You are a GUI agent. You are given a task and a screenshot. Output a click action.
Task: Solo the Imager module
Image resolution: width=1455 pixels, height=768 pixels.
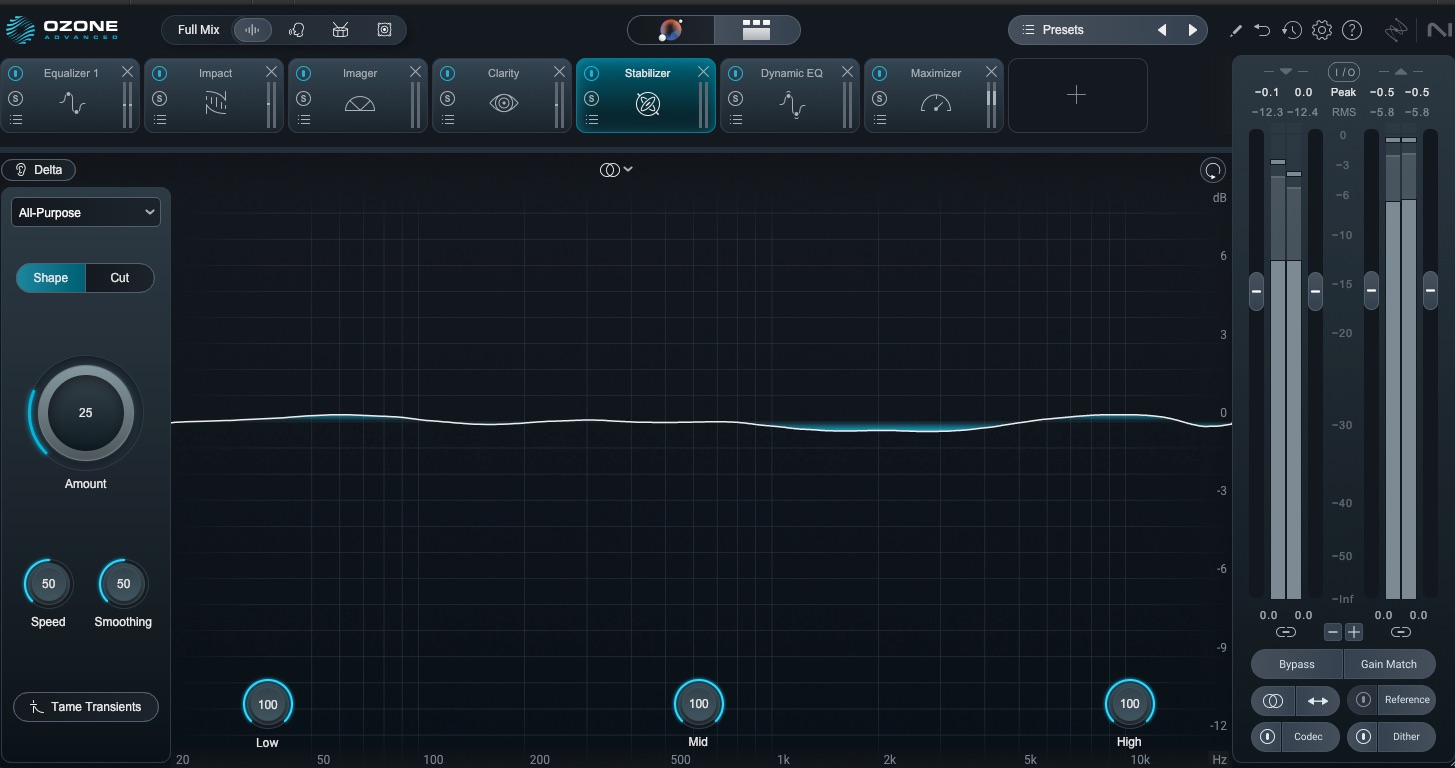303,99
